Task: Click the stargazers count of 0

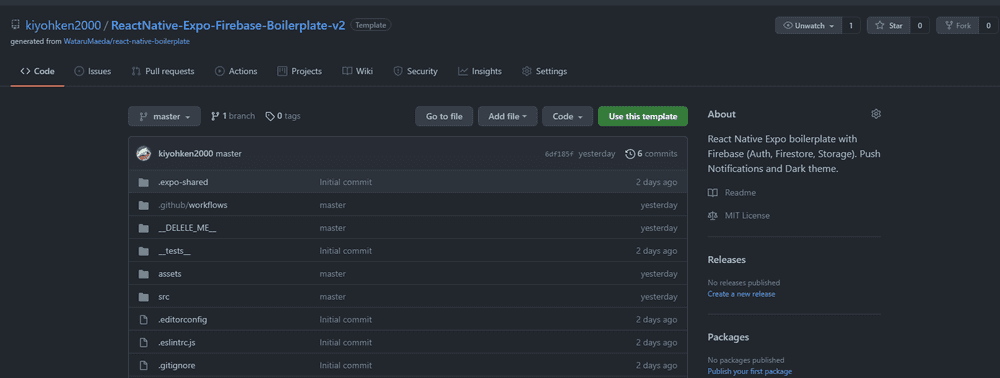Action: (920, 25)
